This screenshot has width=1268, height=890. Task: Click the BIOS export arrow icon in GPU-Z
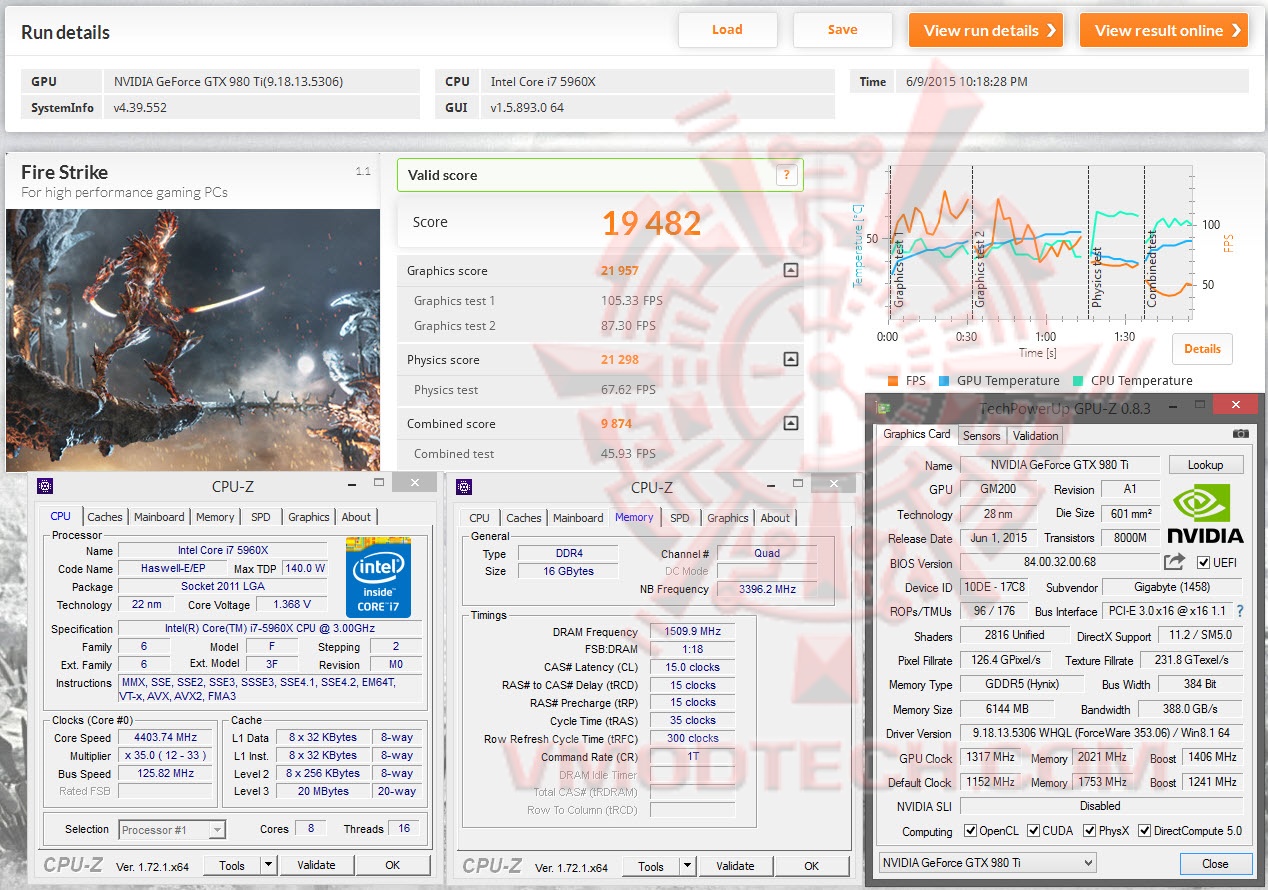coord(1174,562)
